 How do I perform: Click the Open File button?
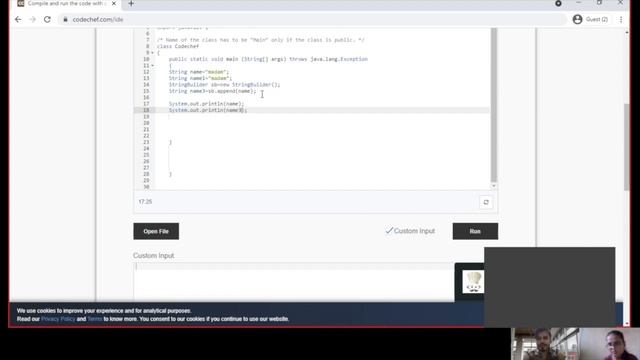156,231
